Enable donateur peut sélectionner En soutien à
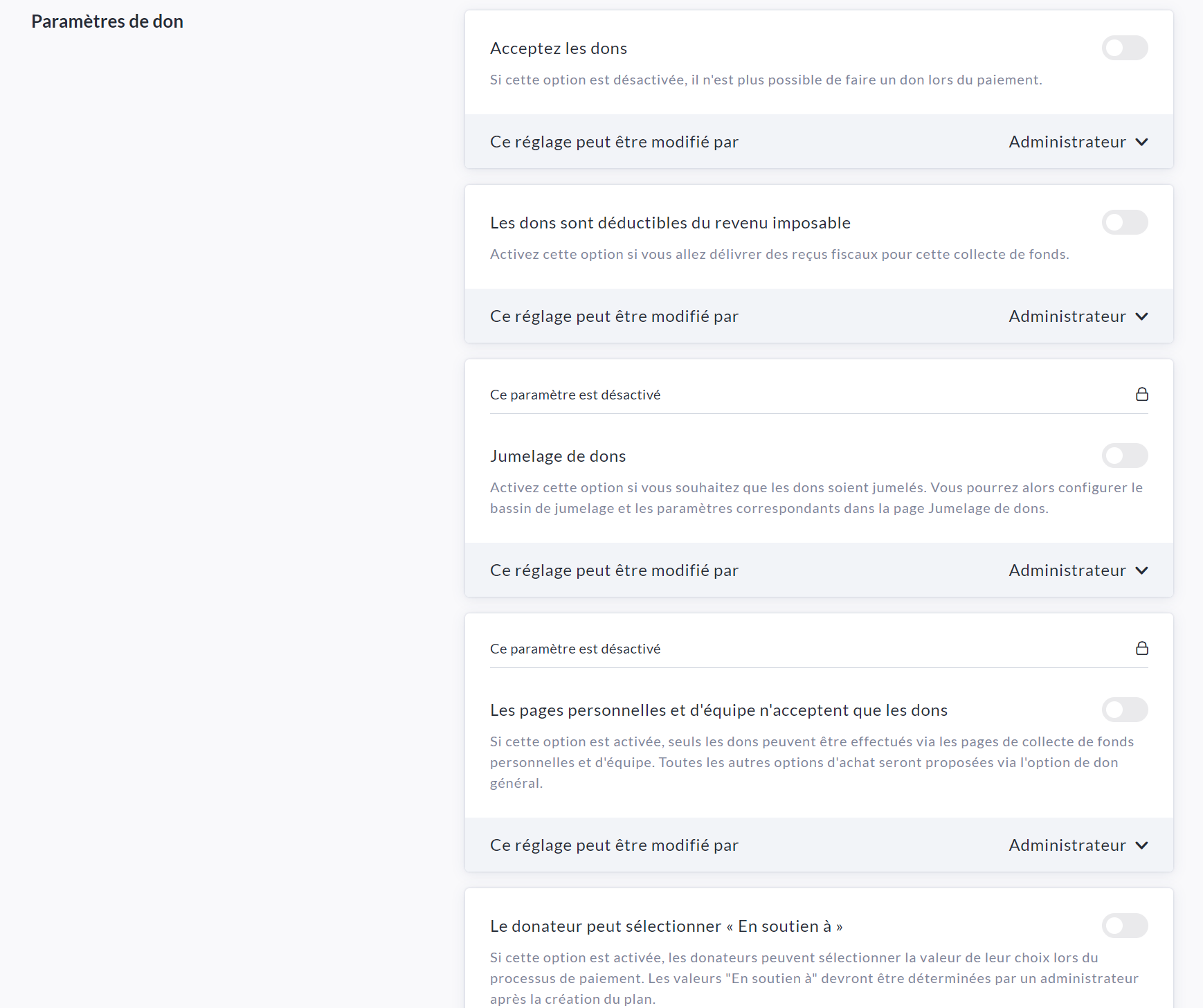The image size is (1203, 1008). pos(1124,926)
